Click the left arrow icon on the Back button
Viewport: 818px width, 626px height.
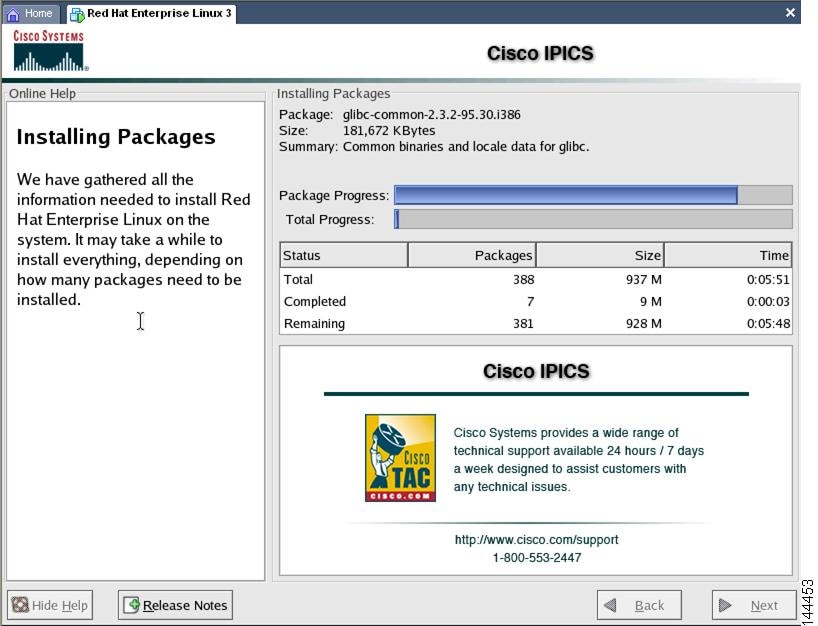pyautogui.click(x=611, y=604)
